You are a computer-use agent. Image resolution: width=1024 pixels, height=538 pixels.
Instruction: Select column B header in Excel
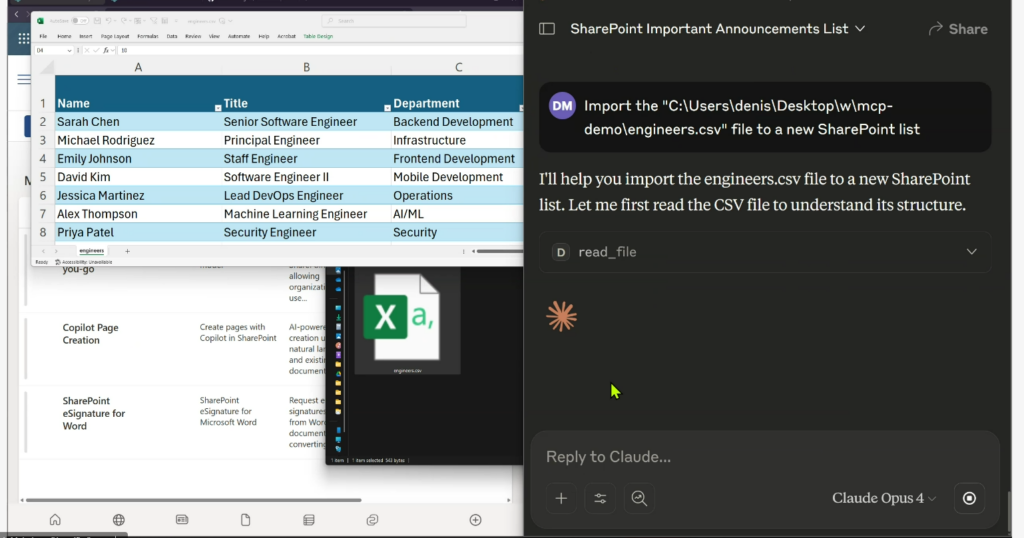point(306,67)
